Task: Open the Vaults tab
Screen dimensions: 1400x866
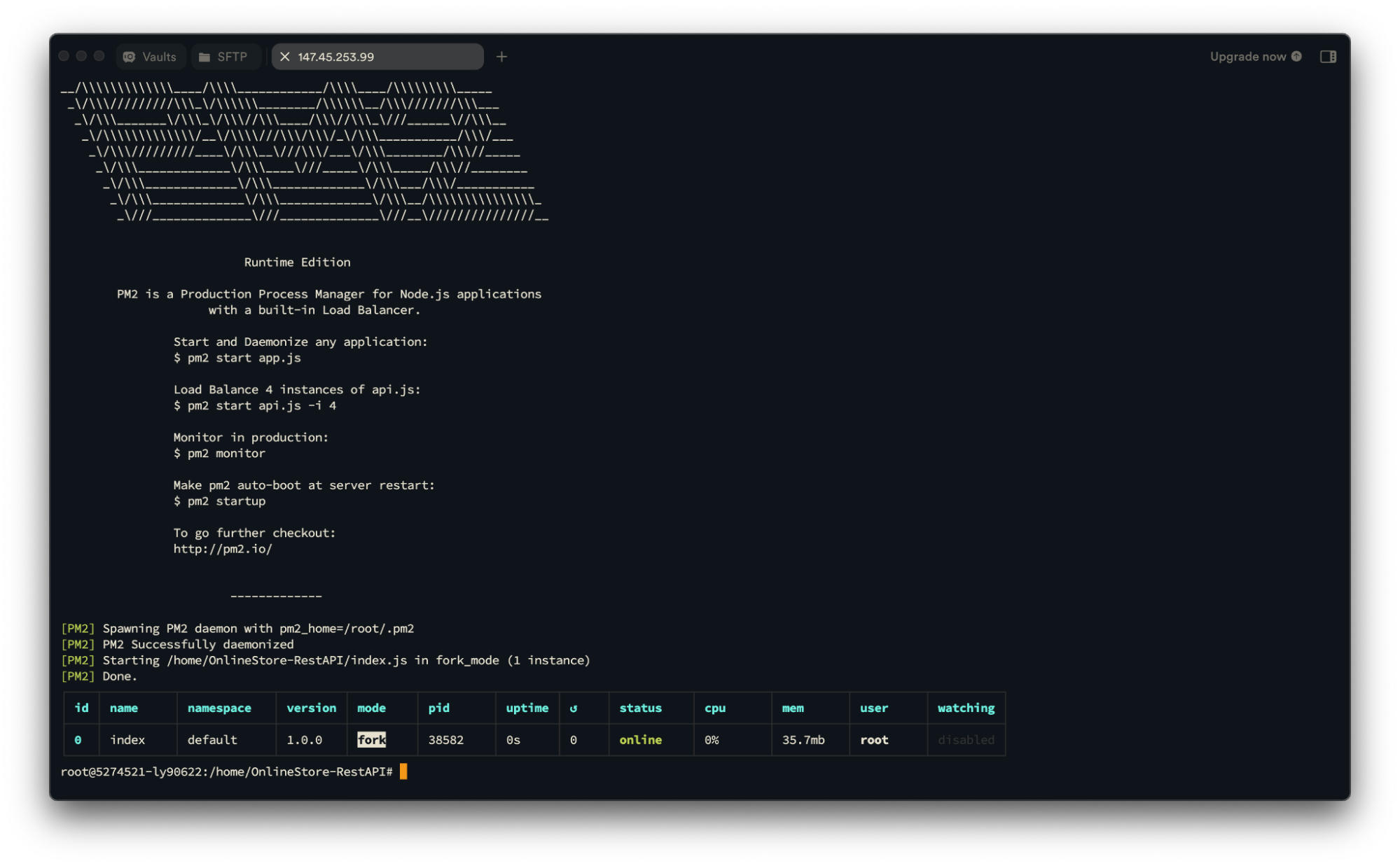Action: click(151, 57)
